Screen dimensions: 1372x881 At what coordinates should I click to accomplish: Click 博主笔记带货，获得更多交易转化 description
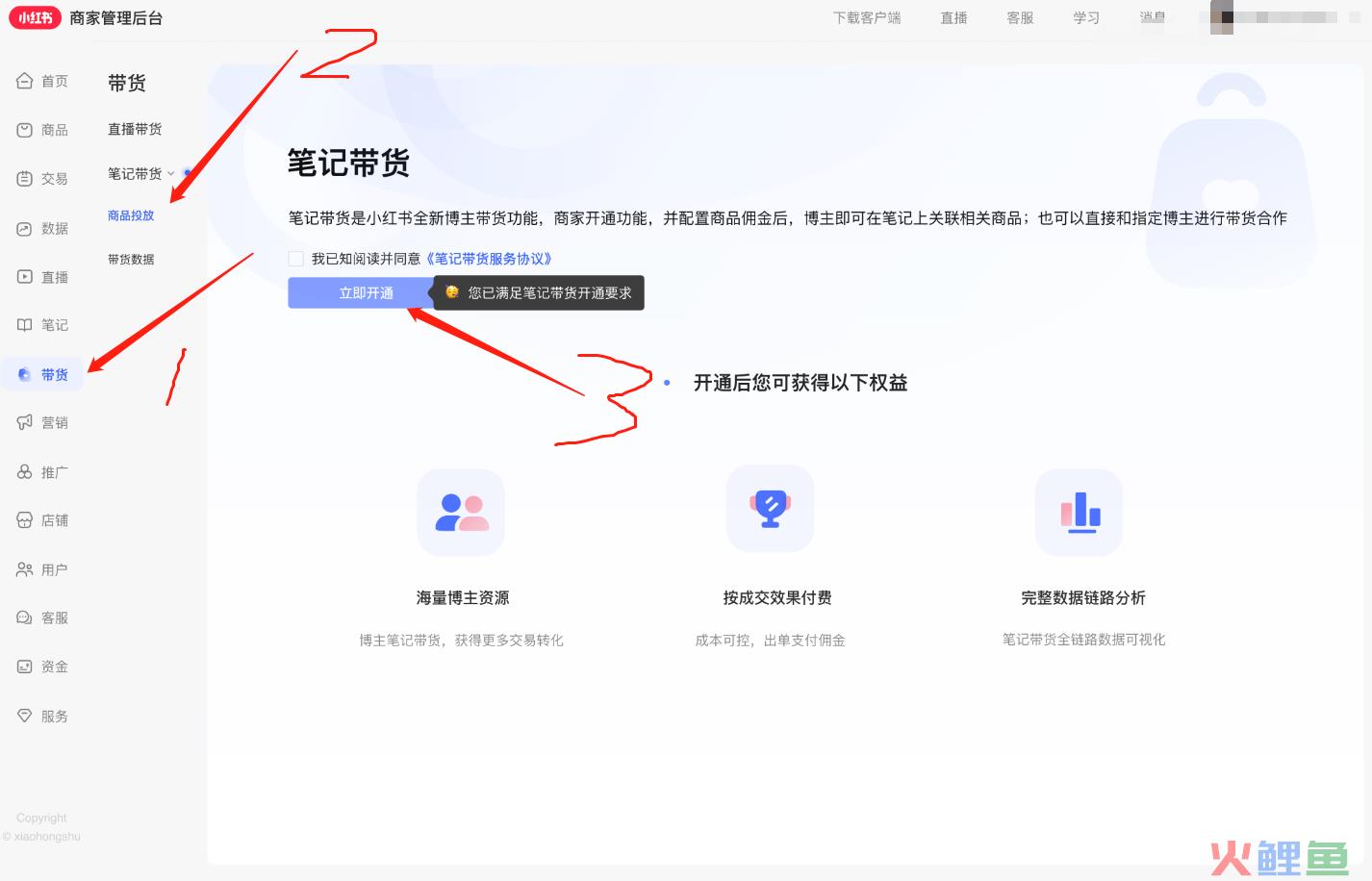click(x=462, y=640)
